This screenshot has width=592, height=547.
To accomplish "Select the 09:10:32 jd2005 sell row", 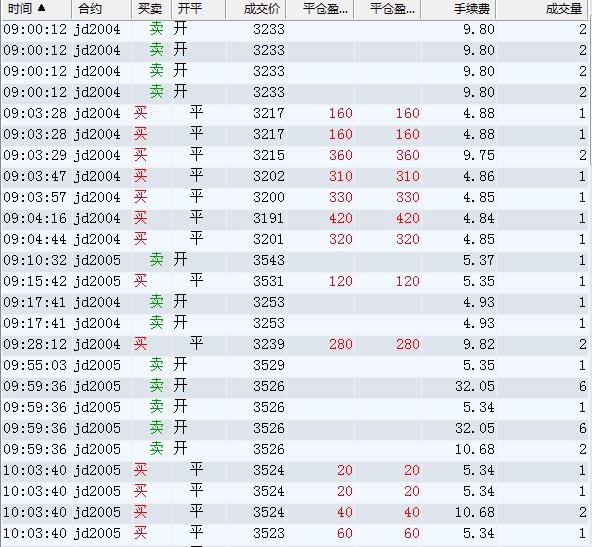I will coord(294,260).
